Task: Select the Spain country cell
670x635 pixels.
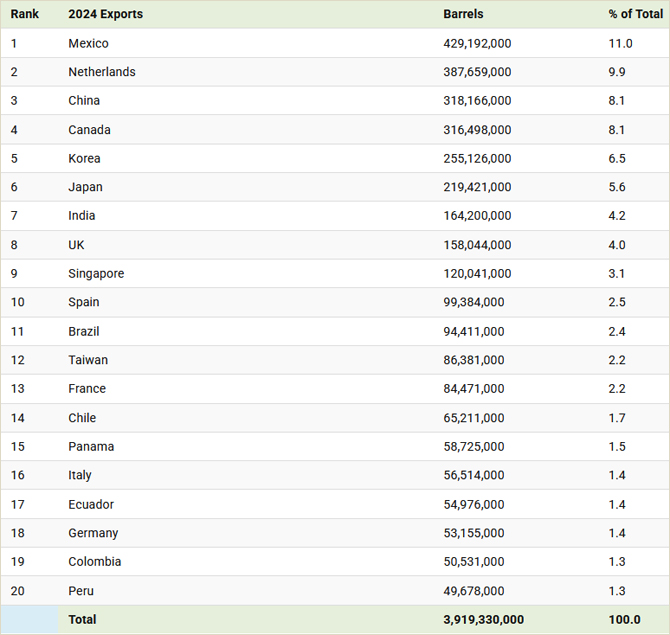Action: click(x=84, y=302)
